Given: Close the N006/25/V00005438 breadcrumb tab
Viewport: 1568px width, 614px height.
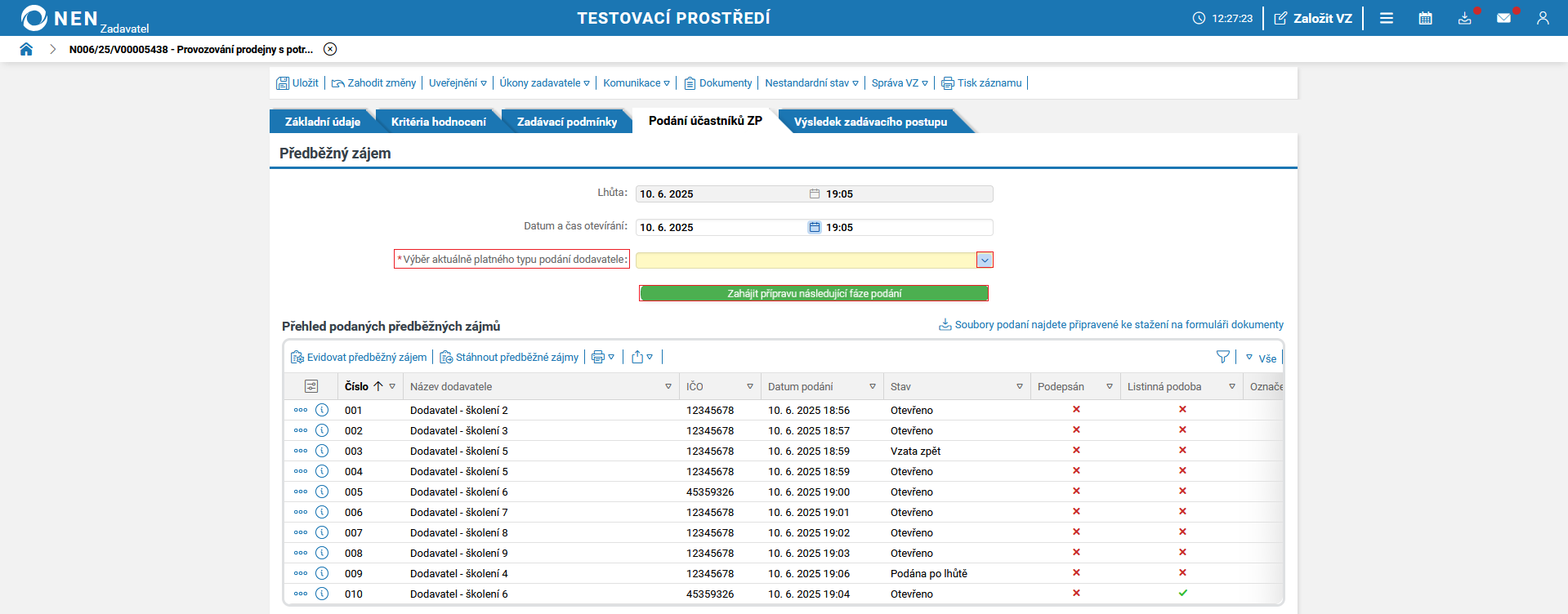Looking at the screenshot, I should pos(330,49).
